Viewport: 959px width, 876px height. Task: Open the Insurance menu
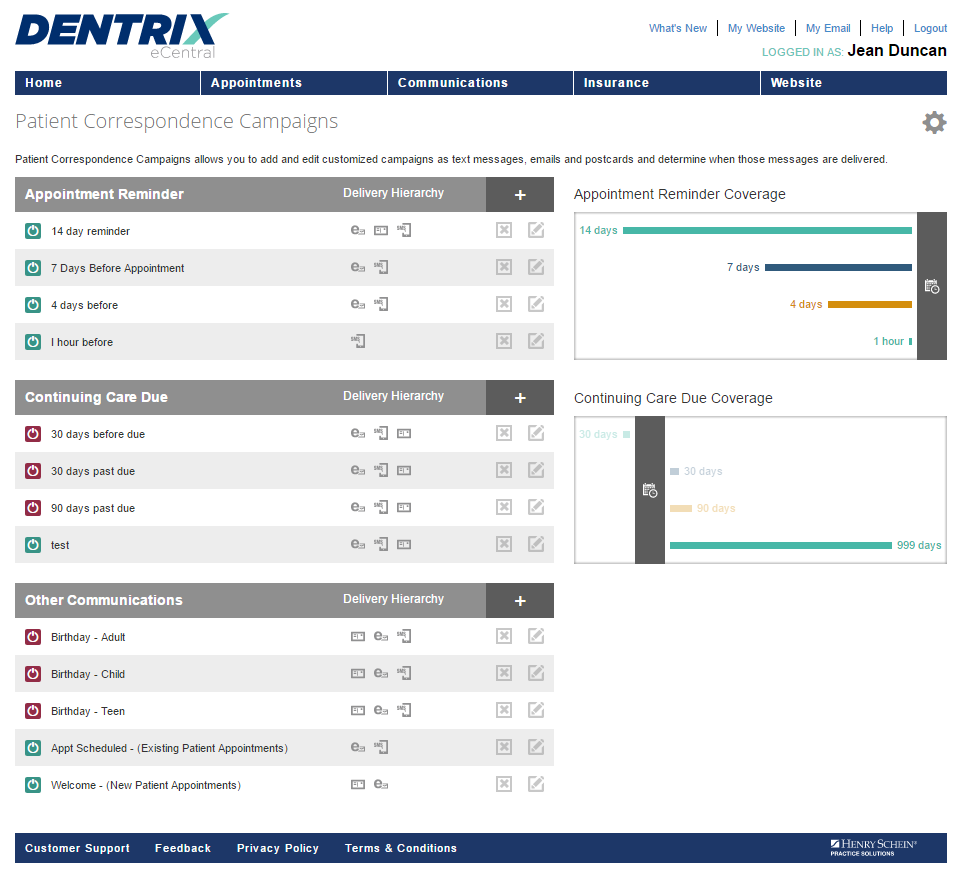coord(616,83)
